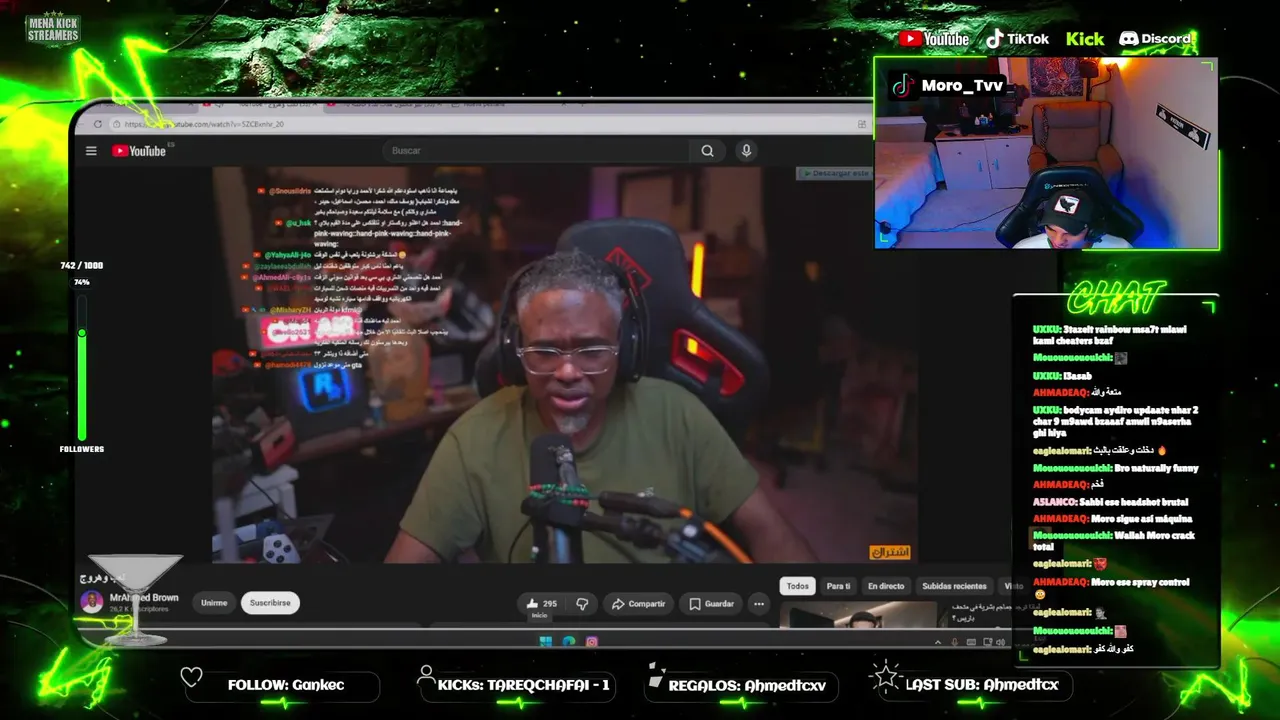Viewport: 1280px width, 720px height.
Task: Join the channel via Unirme
Action: pyautogui.click(x=214, y=603)
